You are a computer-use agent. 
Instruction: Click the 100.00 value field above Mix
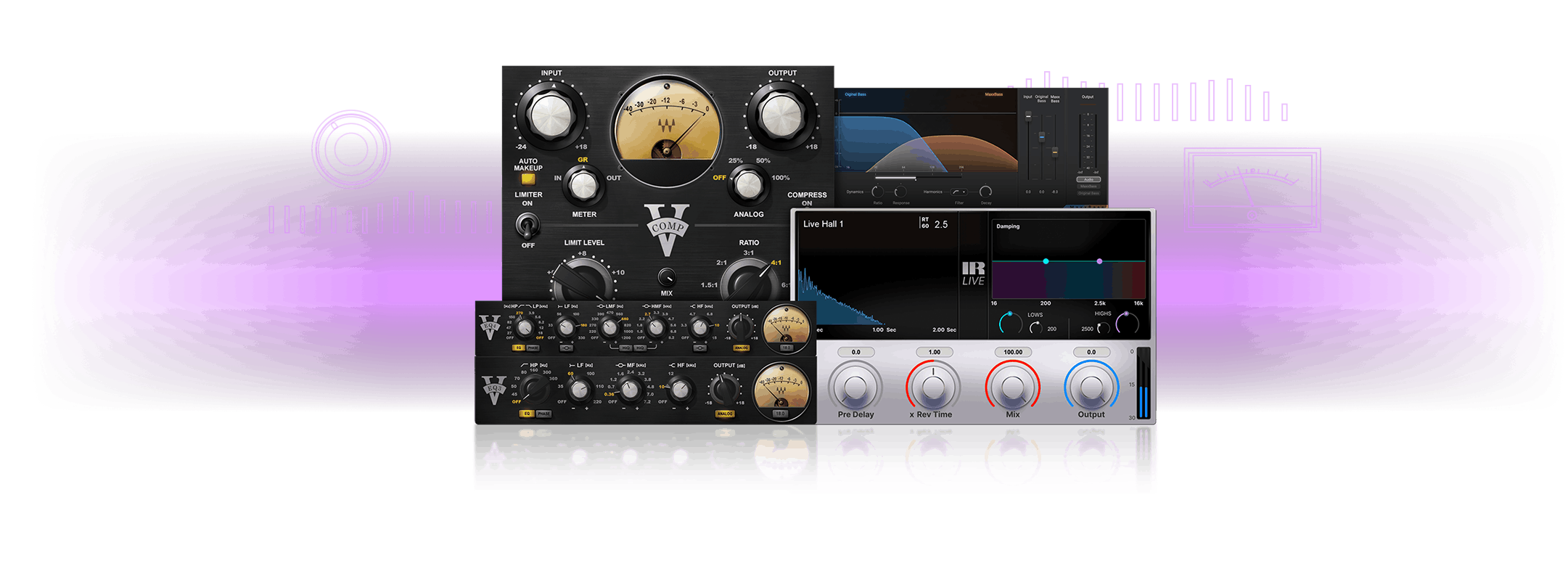pyautogui.click(x=1012, y=352)
